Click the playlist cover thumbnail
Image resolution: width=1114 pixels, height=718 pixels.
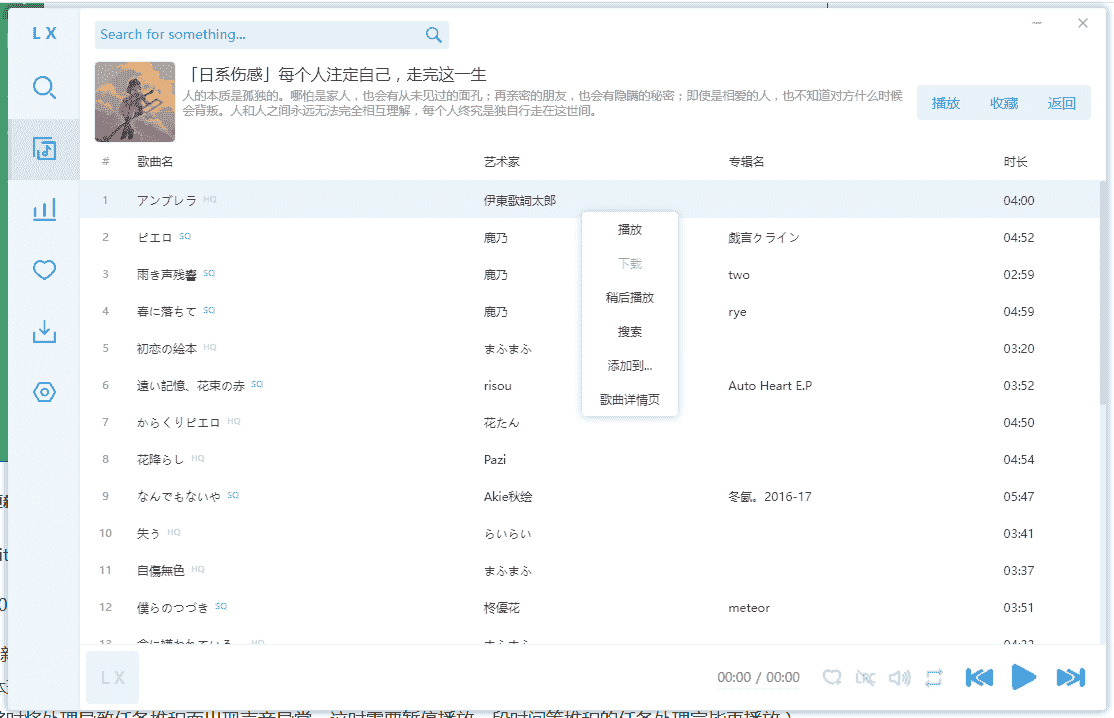135,102
